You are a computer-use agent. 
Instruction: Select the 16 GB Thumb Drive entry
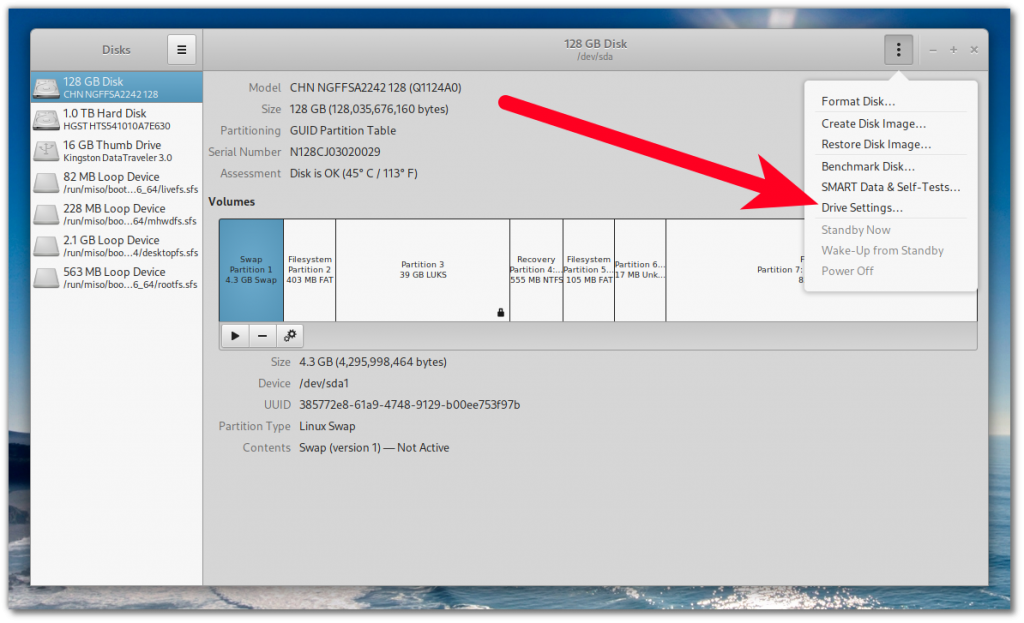(117, 151)
